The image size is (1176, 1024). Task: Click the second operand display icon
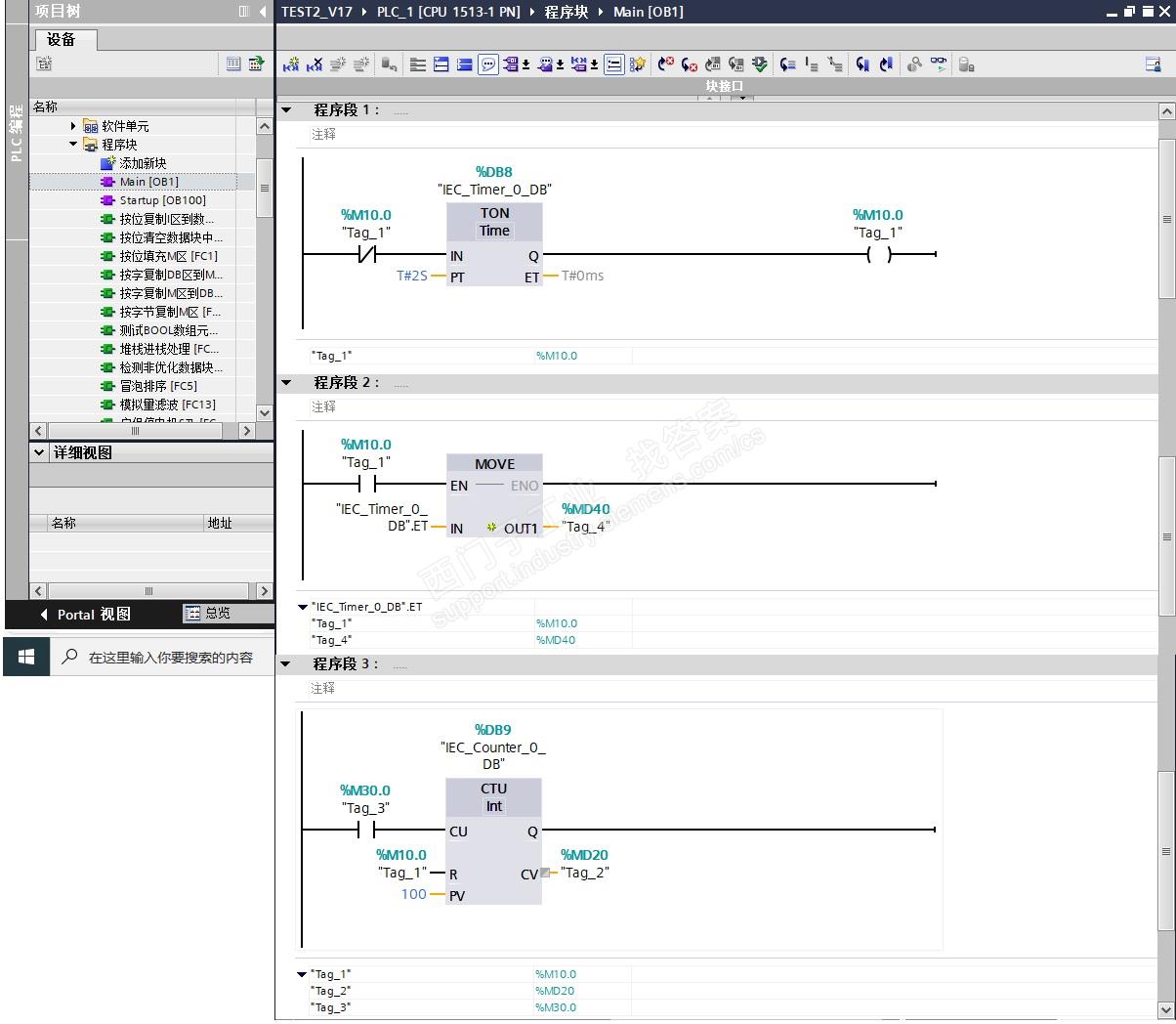click(545, 64)
